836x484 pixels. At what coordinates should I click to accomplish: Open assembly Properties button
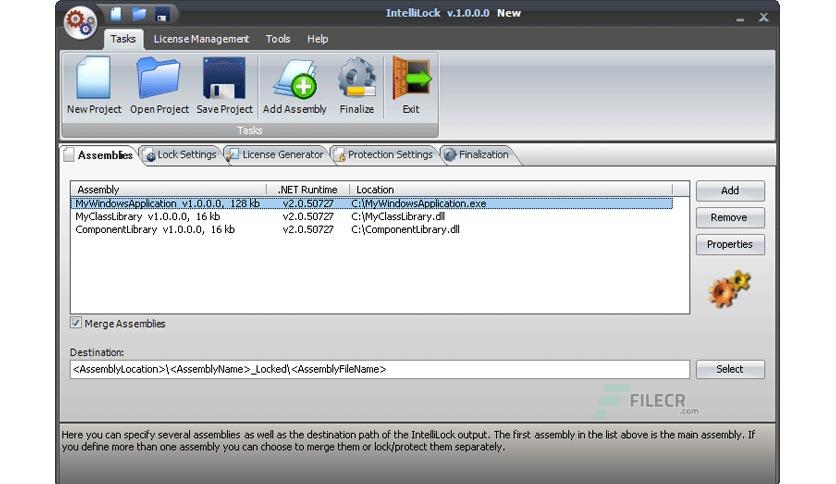pos(730,244)
